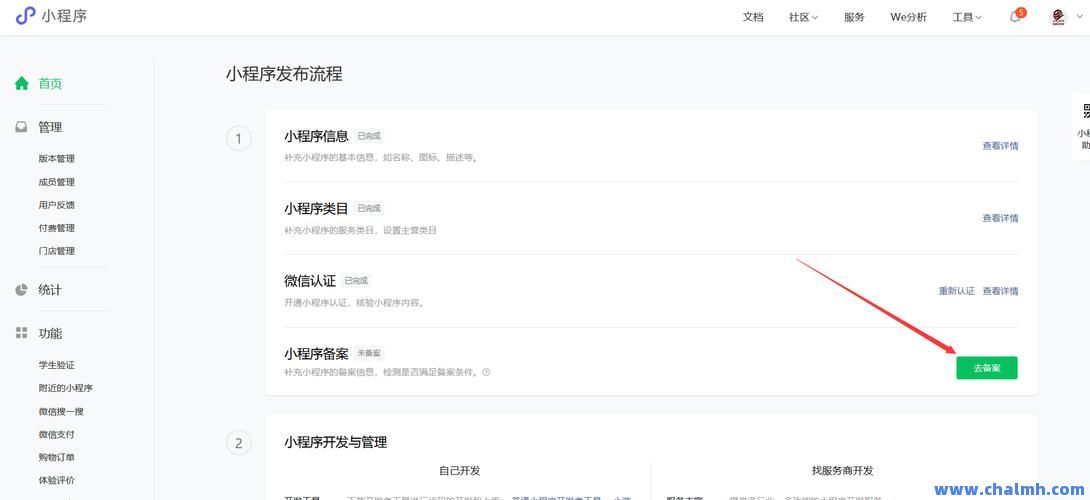The height and width of the screenshot is (500, 1090).
Task: View details for 小程序信息
Action: point(1000,146)
